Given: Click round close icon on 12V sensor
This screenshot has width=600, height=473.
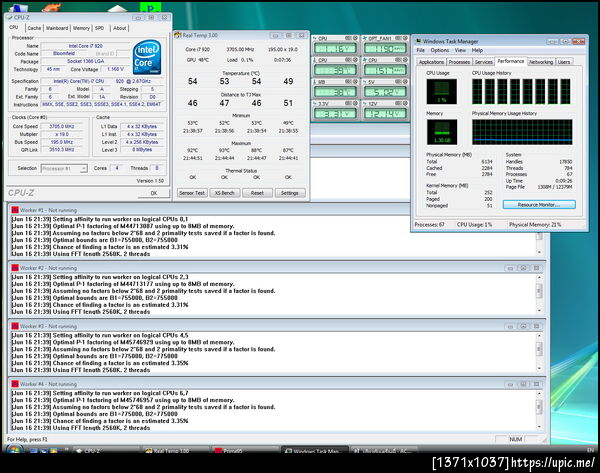Looking at the screenshot, I should [x=405, y=104].
